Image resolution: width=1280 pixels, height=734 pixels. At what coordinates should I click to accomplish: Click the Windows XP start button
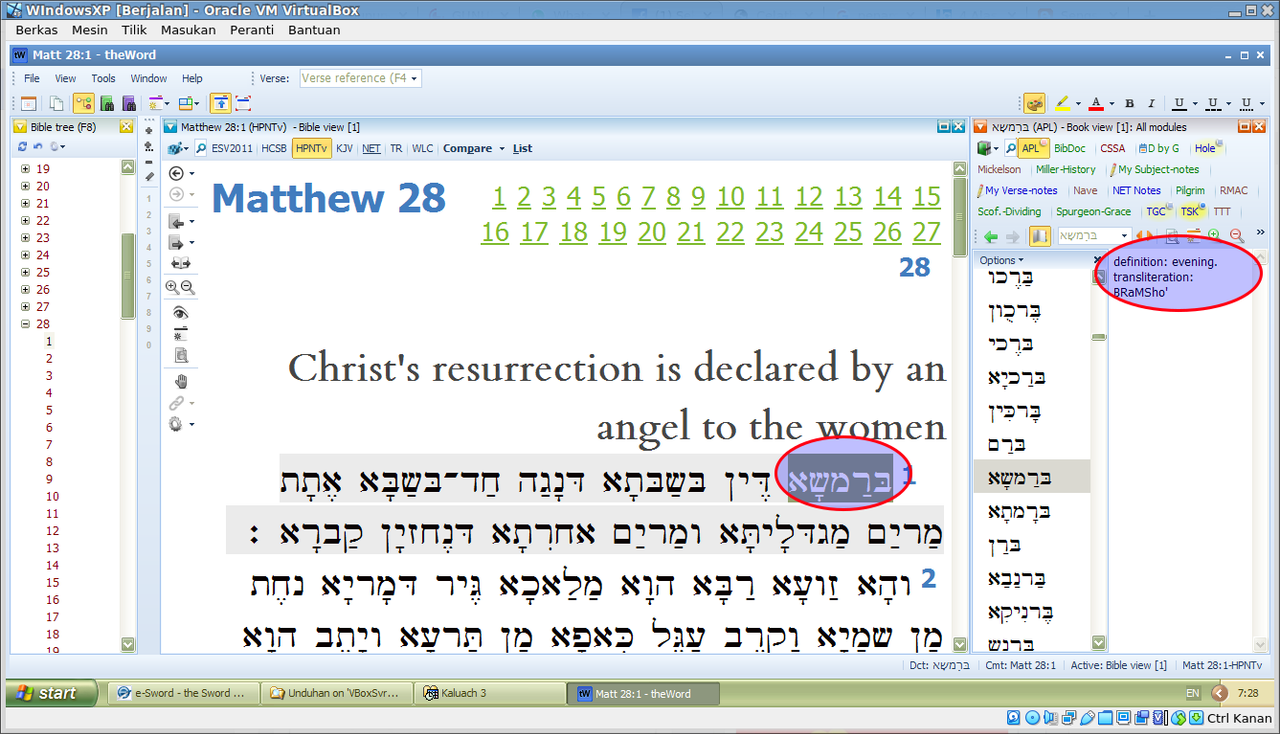52,693
